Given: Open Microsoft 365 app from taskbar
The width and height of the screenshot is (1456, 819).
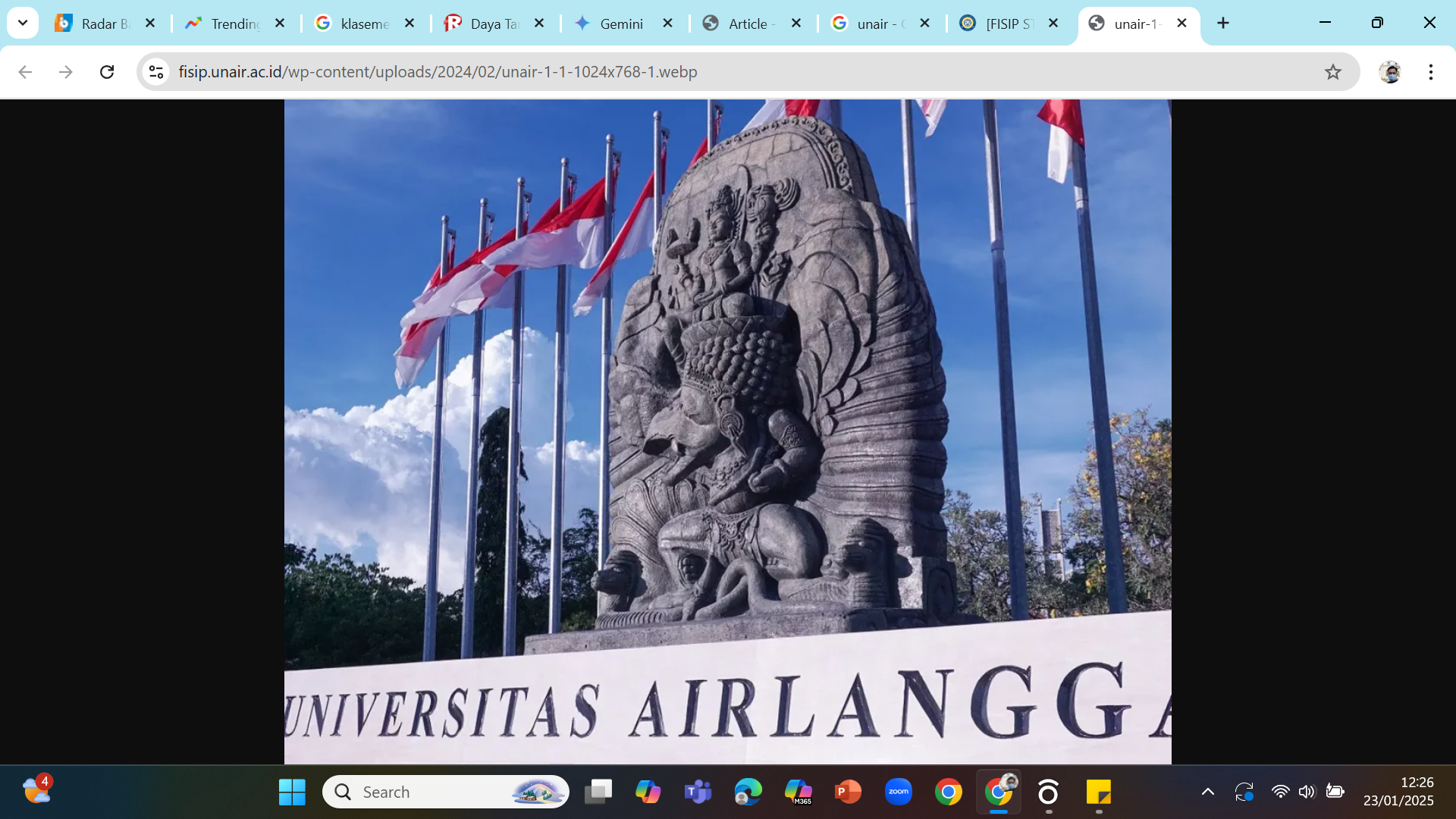Looking at the screenshot, I should pos(799,792).
